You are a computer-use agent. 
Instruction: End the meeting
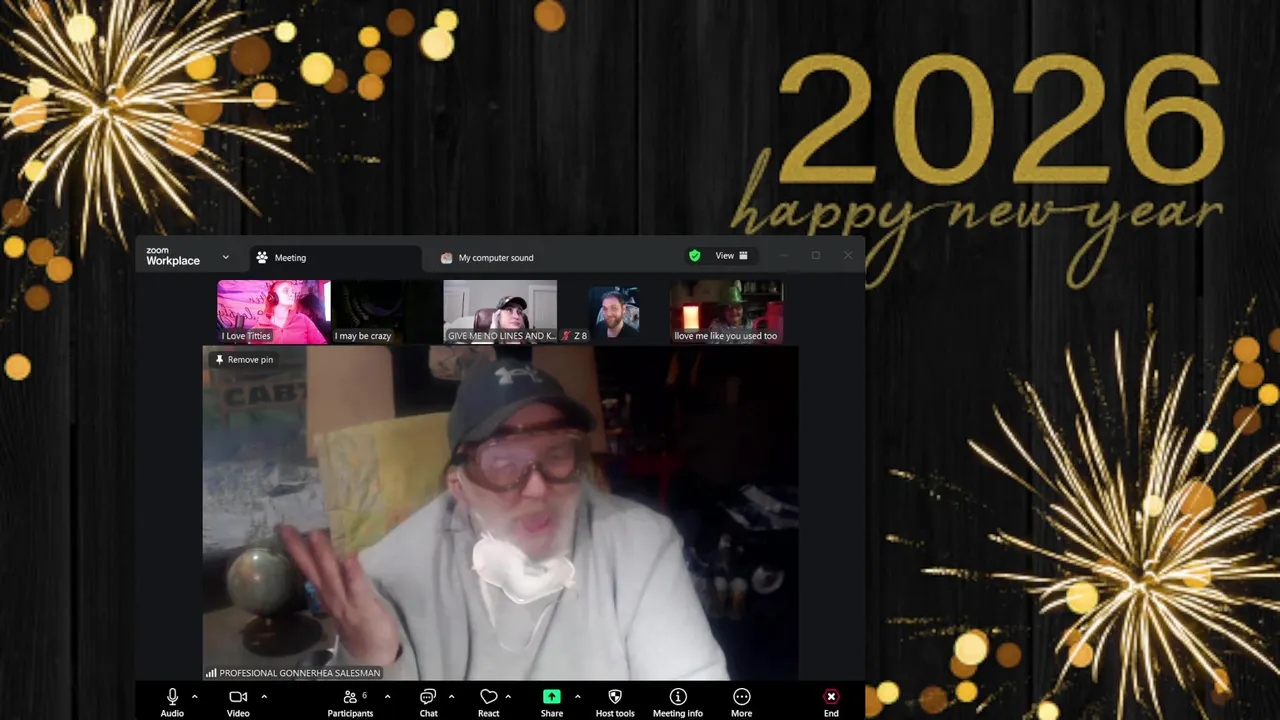[x=831, y=702]
